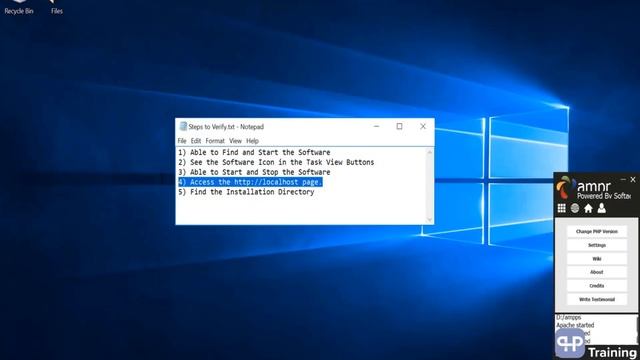This screenshot has width=640, height=360.
Task: Open Notepad Edit menu
Action: [x=196, y=141]
